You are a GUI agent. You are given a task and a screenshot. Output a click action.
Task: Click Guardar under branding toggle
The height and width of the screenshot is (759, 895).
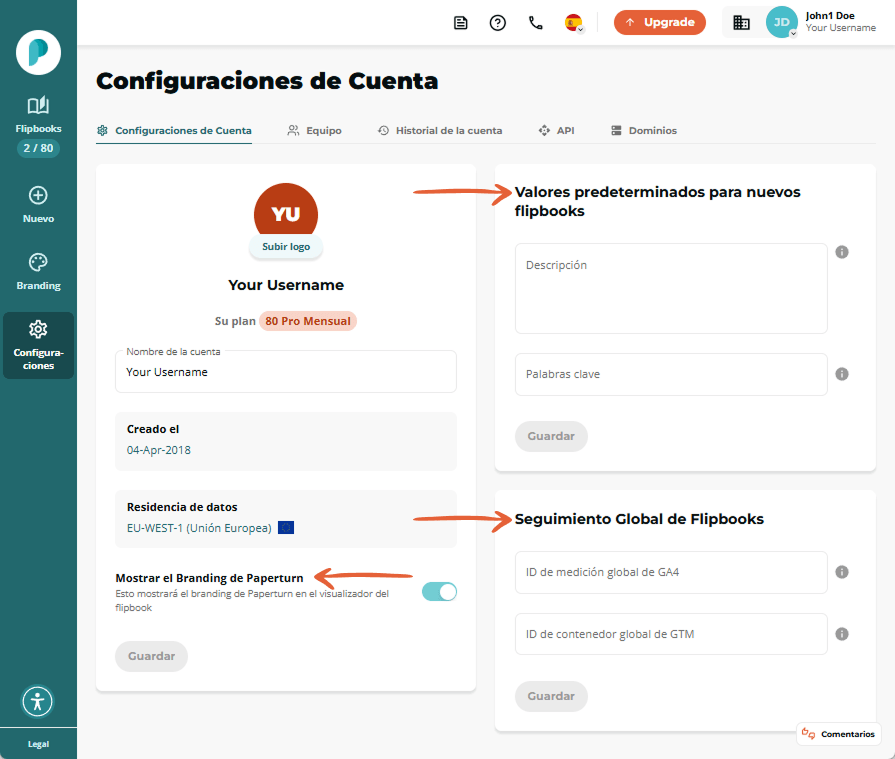(151, 656)
